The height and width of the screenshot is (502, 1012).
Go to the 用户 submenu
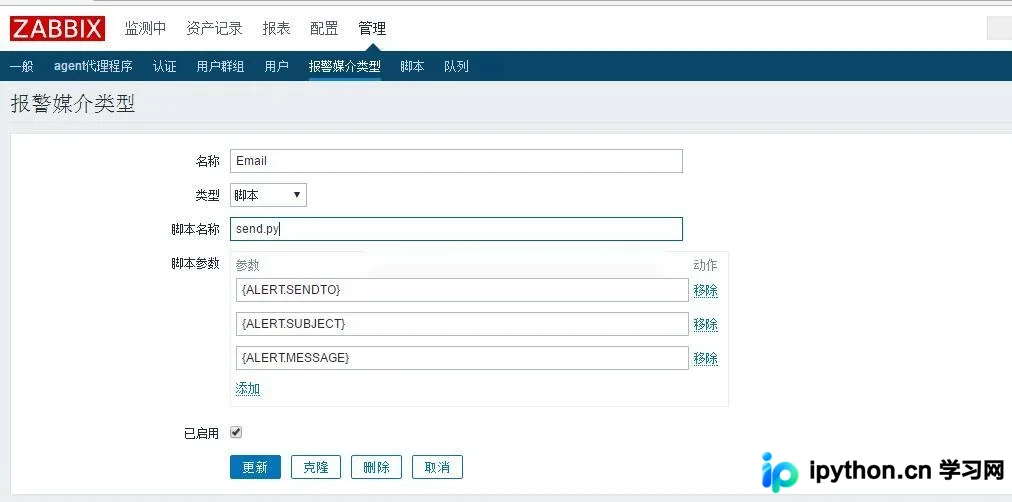point(276,66)
